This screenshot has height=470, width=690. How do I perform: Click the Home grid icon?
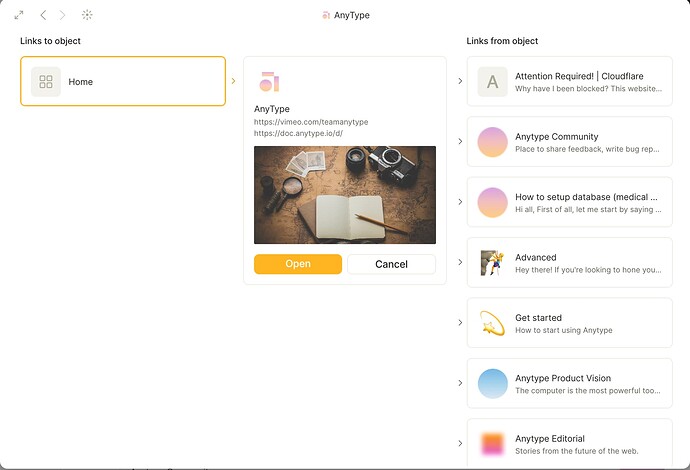point(46,81)
